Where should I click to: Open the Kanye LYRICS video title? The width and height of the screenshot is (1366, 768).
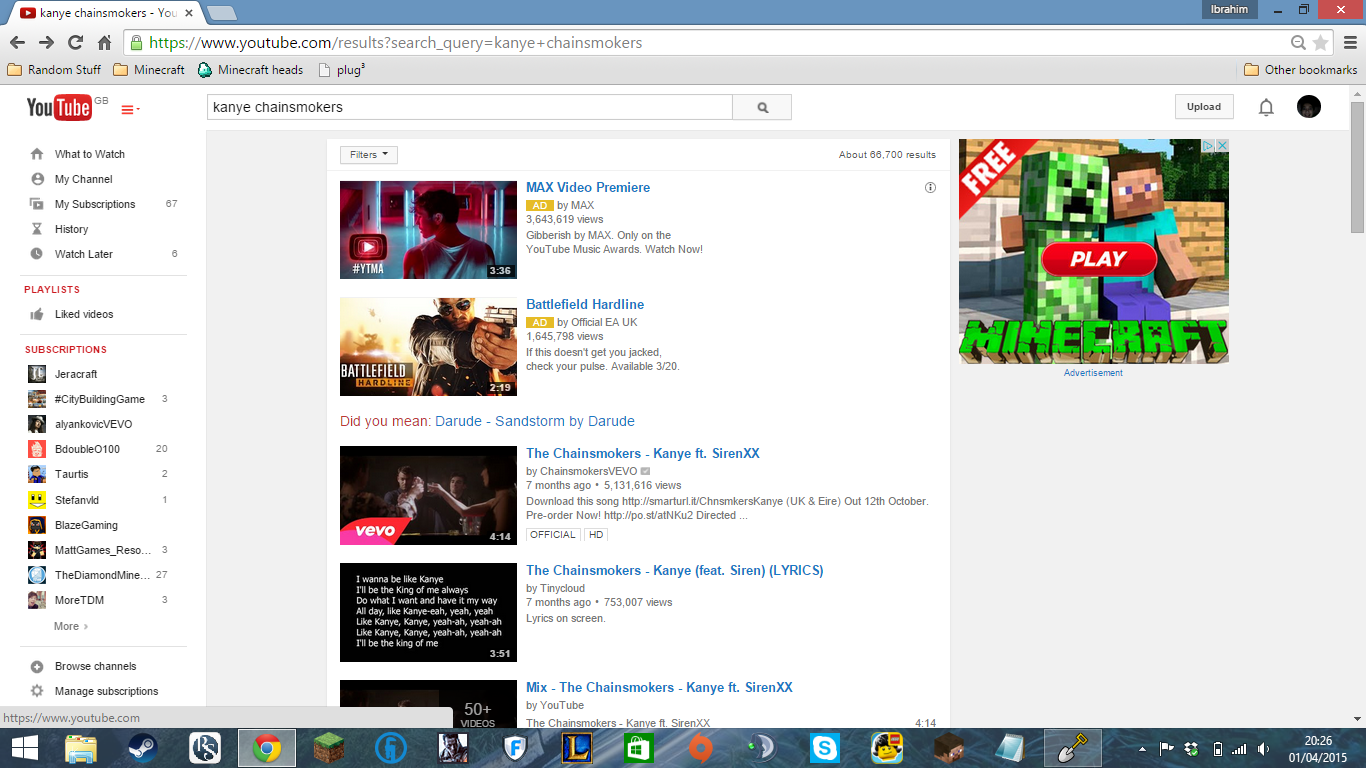tap(675, 570)
